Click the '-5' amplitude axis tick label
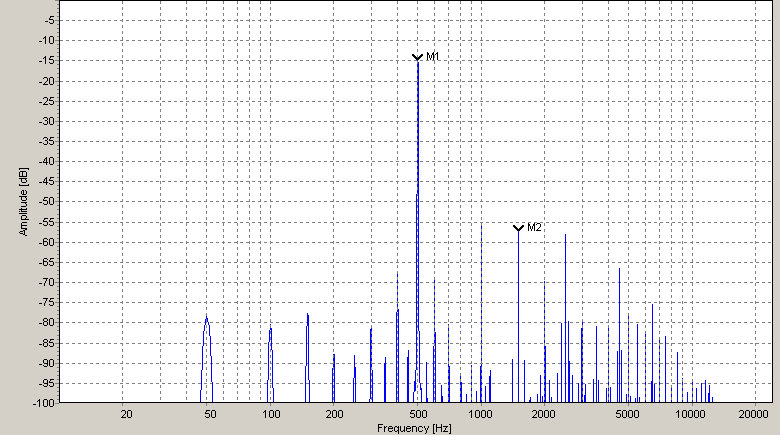Viewport: 780px width, 435px height. pos(50,20)
